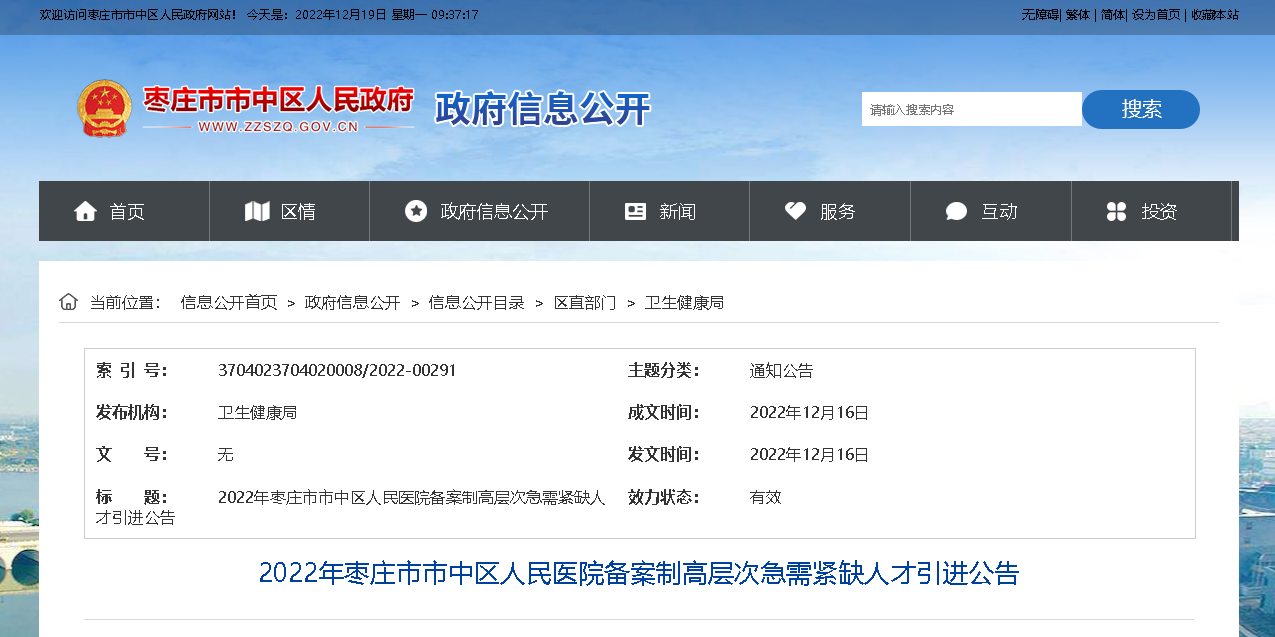Click the chat bubble icon beside 互动
The image size is (1275, 637).
pos(956,211)
